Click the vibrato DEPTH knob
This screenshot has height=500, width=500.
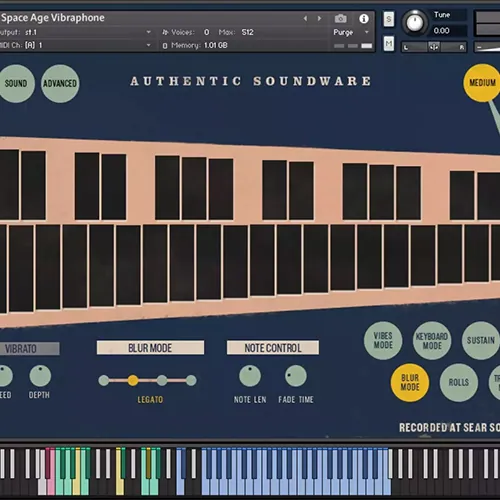click(x=40, y=376)
